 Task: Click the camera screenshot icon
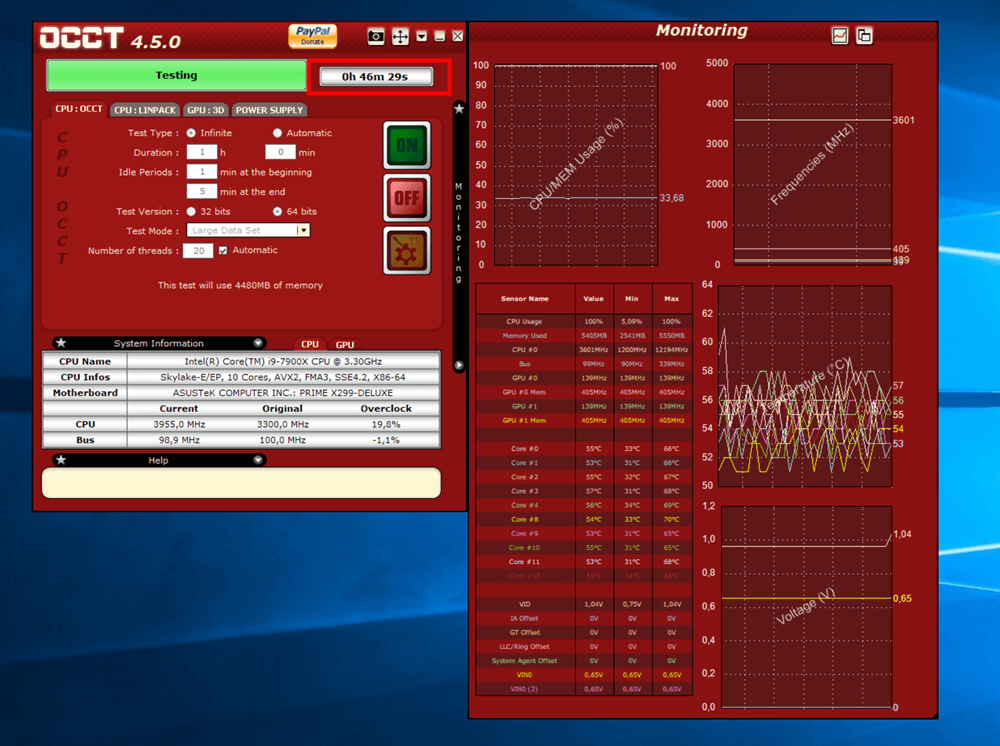(x=376, y=37)
